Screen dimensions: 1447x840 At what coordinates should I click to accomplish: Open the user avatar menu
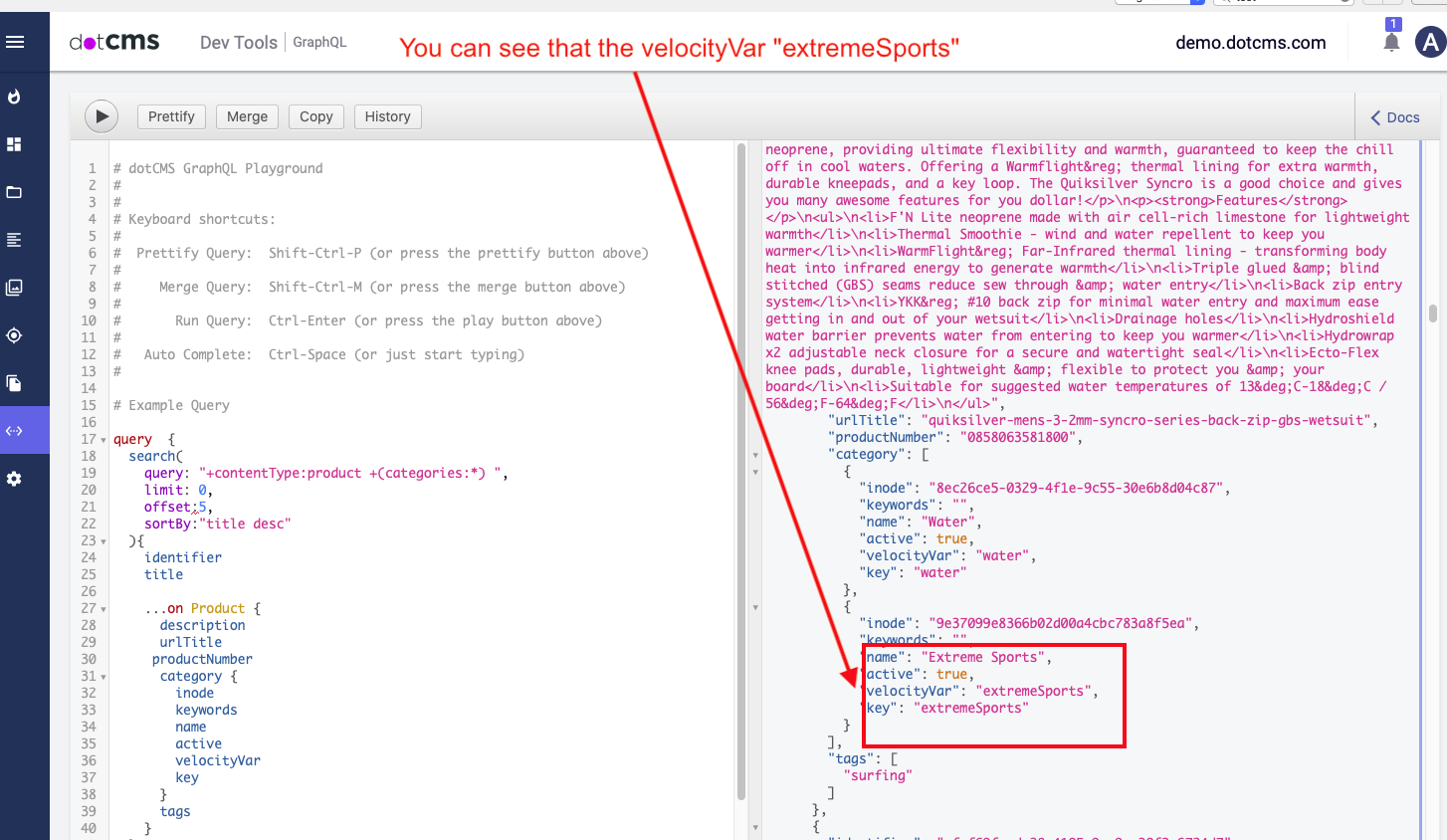[1430, 42]
